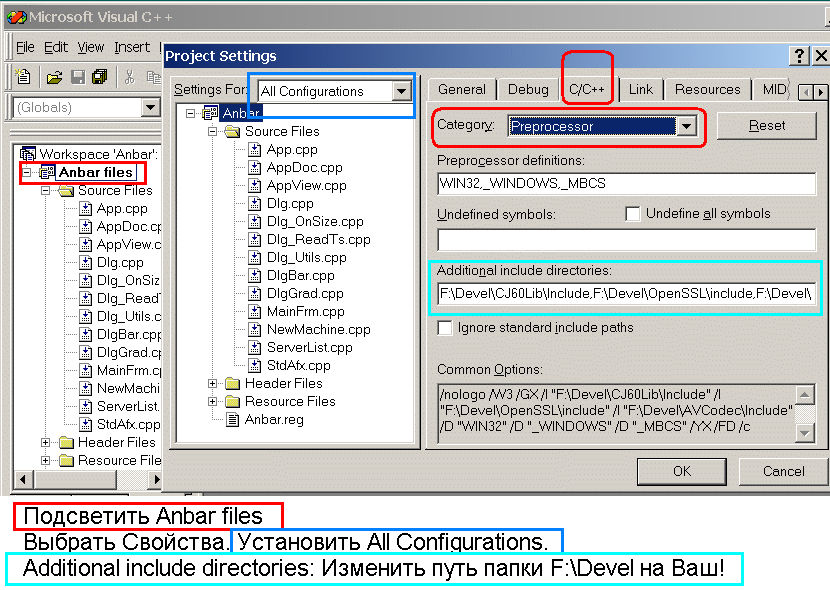Image resolution: width=830 pixels, height=590 pixels.
Task: Click workspace pane horizontal scroll left arrow
Action: click(23, 479)
